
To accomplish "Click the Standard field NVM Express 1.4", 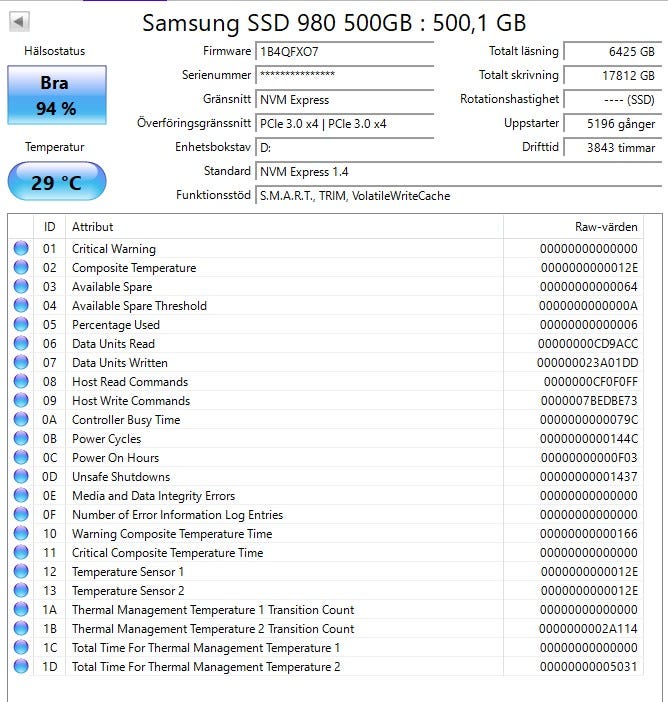I will coord(458,171).
